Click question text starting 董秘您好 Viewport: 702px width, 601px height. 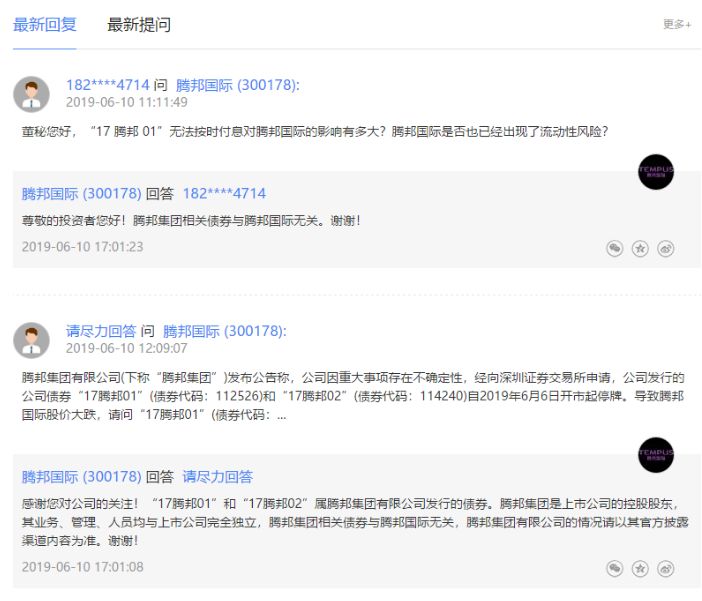(x=315, y=132)
